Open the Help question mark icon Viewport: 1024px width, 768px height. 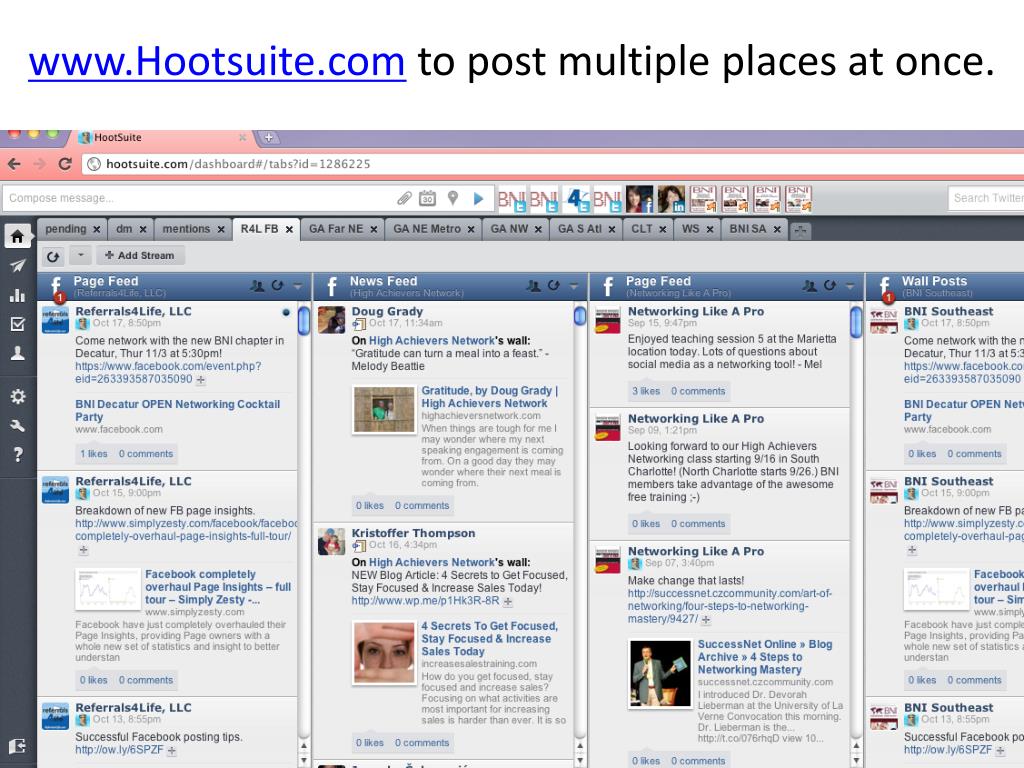pyautogui.click(x=18, y=455)
